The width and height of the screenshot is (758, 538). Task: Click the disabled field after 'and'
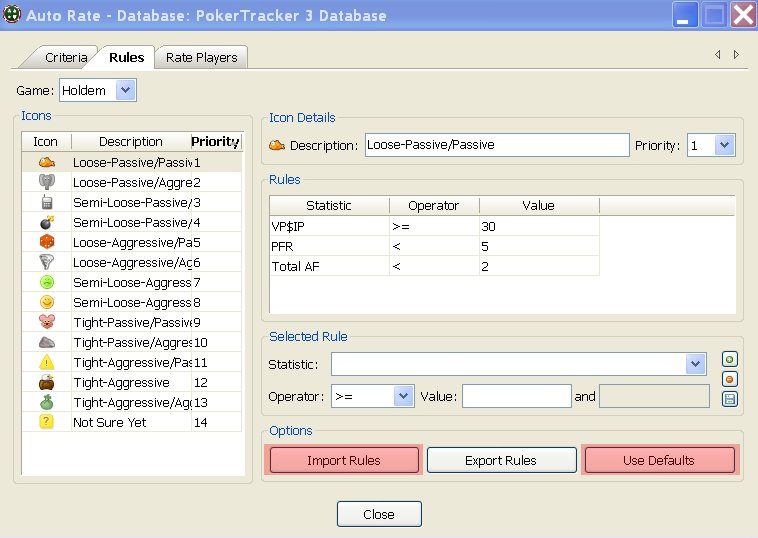654,396
